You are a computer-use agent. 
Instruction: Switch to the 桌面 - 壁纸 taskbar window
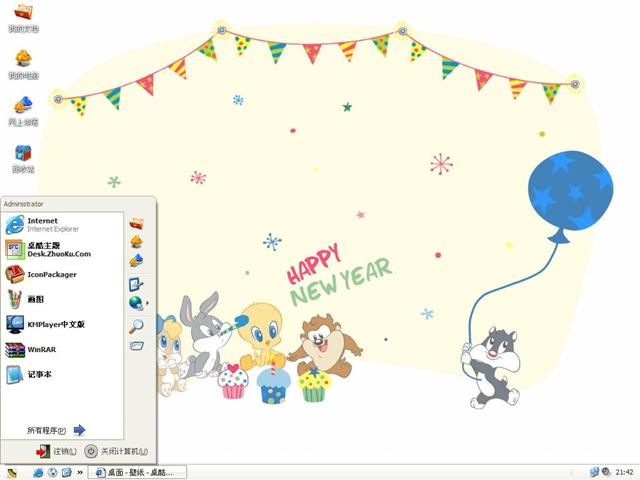[x=137, y=473]
